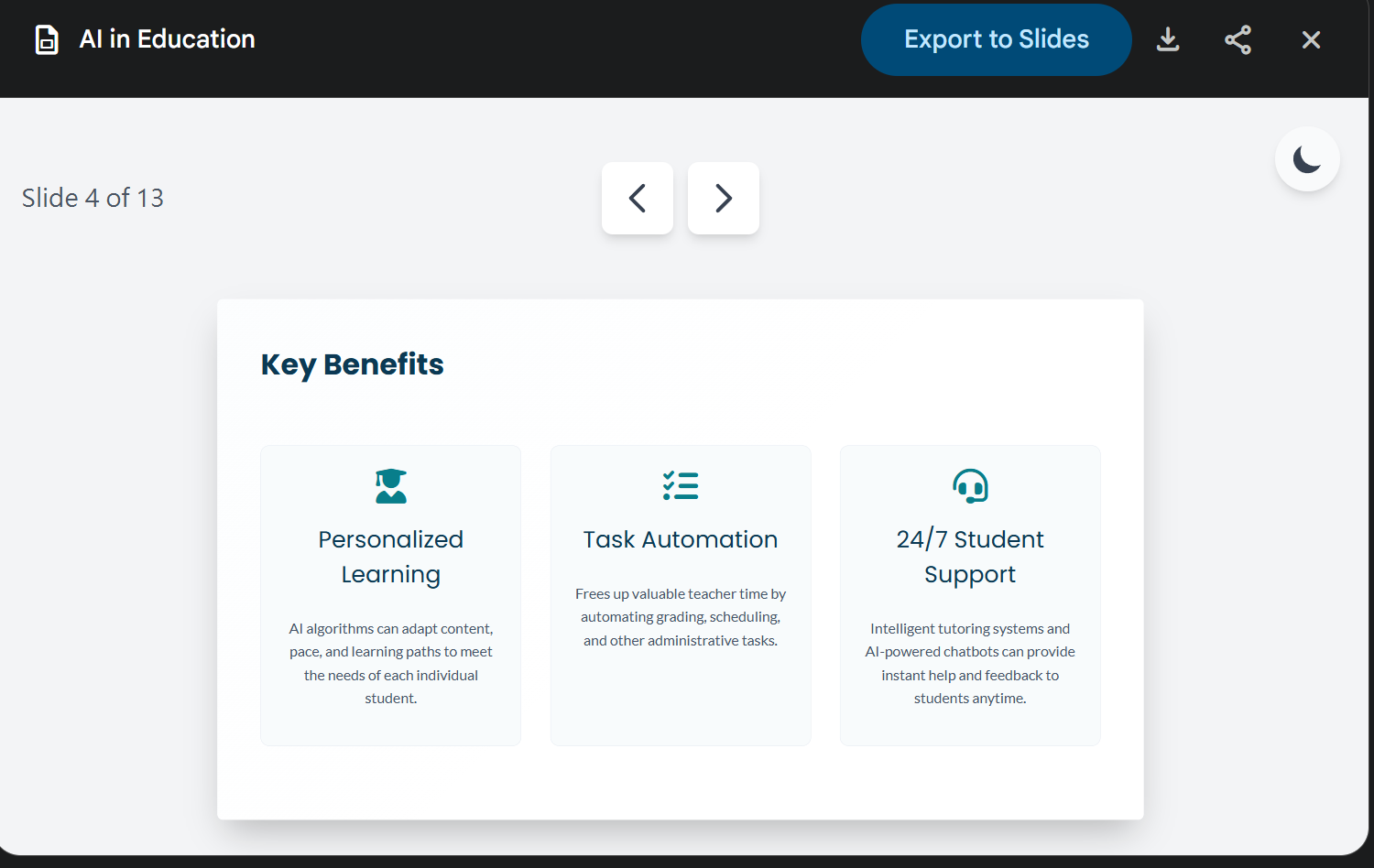Click the headset icon above 24/7 Student Support
The height and width of the screenshot is (868, 1374).
(x=970, y=486)
